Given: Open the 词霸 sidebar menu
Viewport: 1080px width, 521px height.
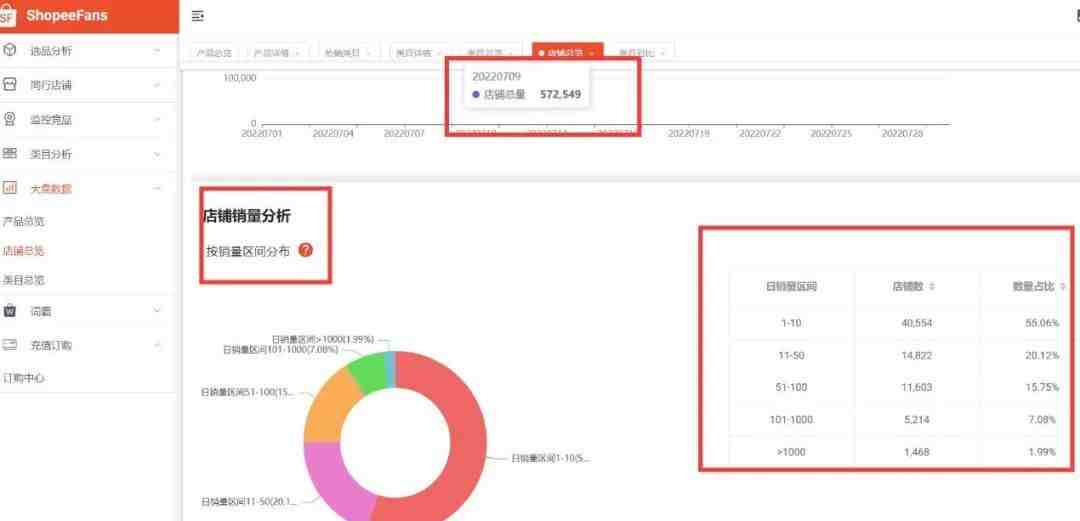Looking at the screenshot, I should click(90, 311).
